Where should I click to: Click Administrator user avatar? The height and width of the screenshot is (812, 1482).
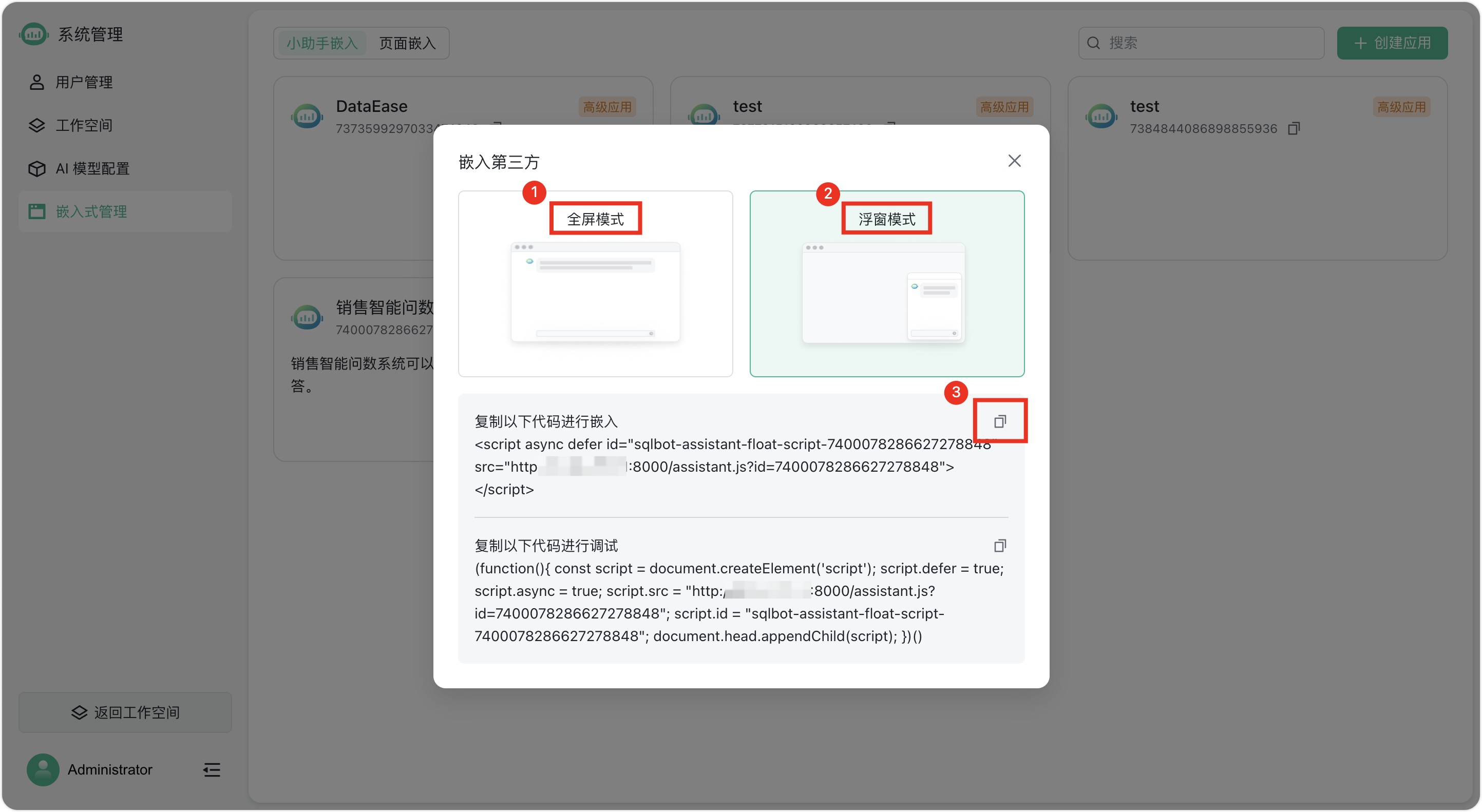pyautogui.click(x=43, y=769)
